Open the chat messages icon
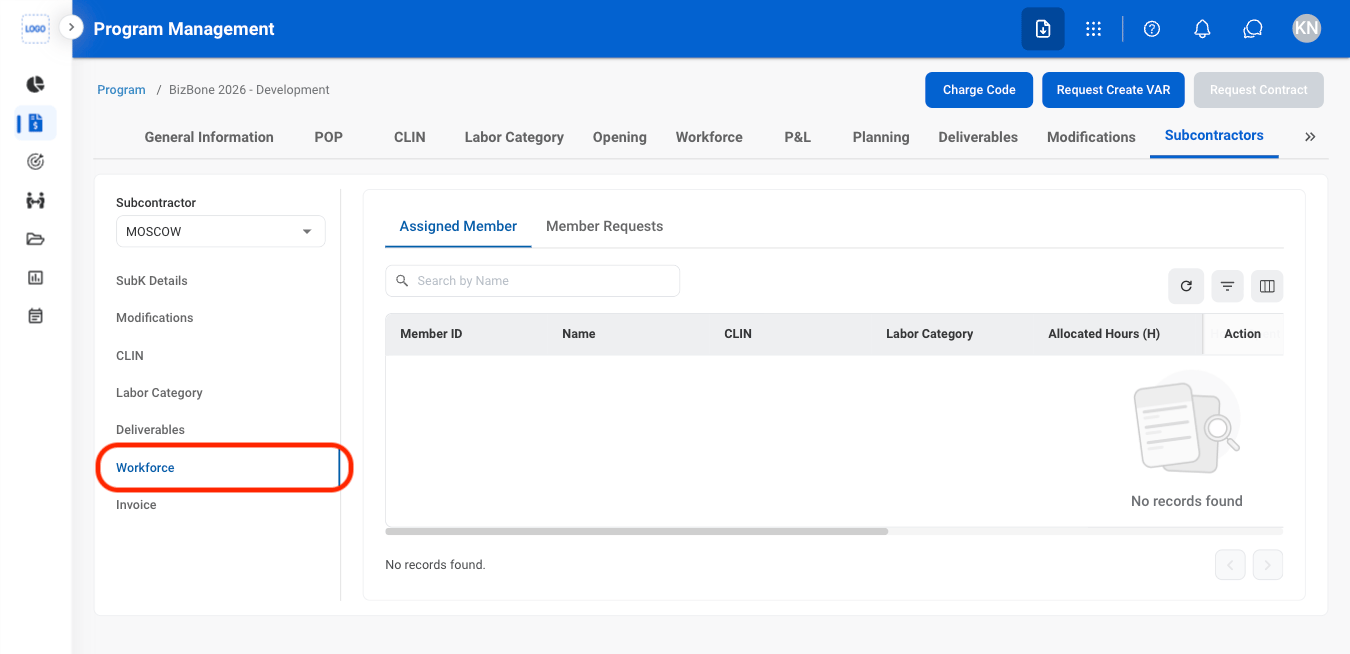The width and height of the screenshot is (1350, 654). [x=1253, y=29]
